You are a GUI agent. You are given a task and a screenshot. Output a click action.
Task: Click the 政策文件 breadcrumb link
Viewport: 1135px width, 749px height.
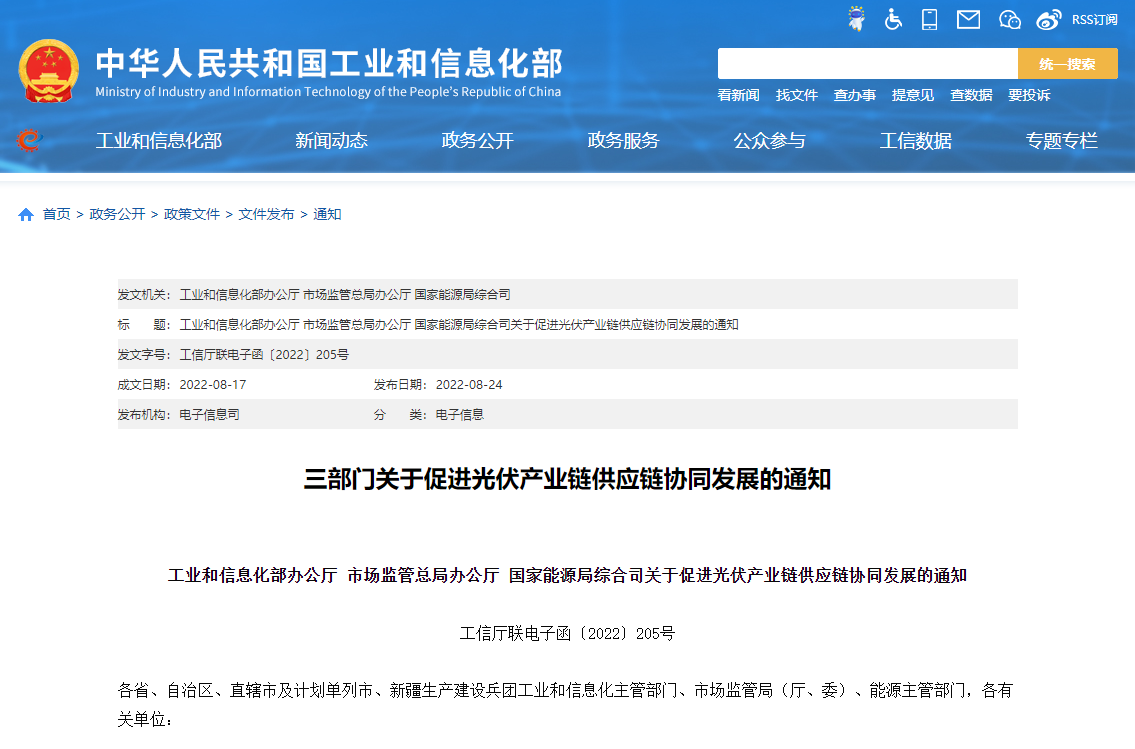tap(190, 214)
